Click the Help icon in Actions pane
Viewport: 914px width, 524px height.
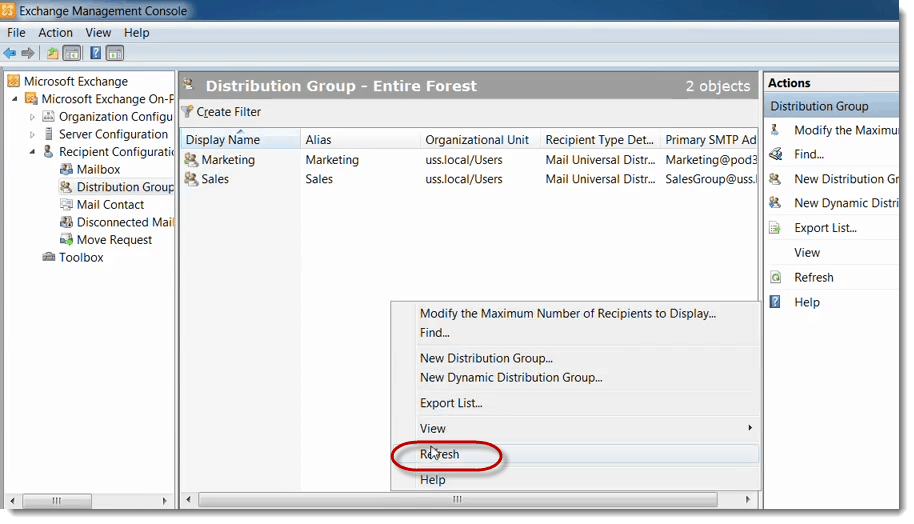pos(775,302)
